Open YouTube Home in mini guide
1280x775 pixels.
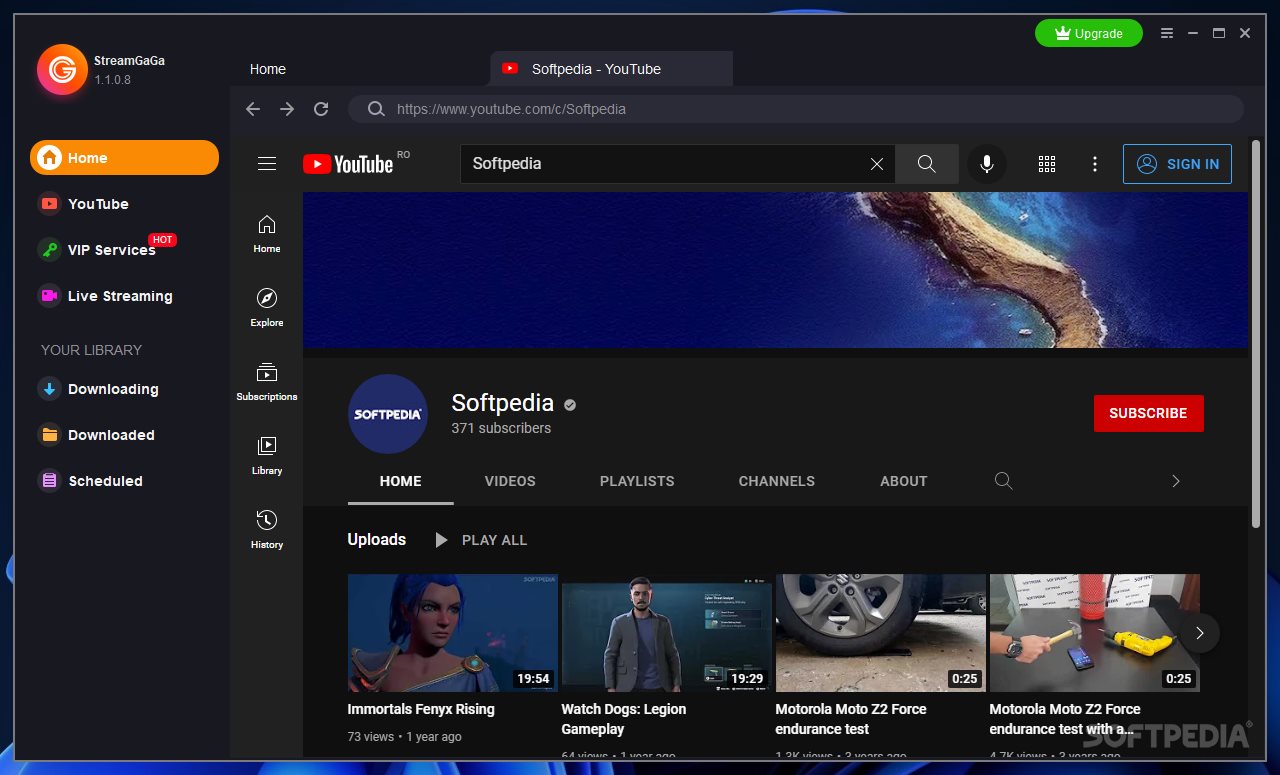(x=267, y=234)
